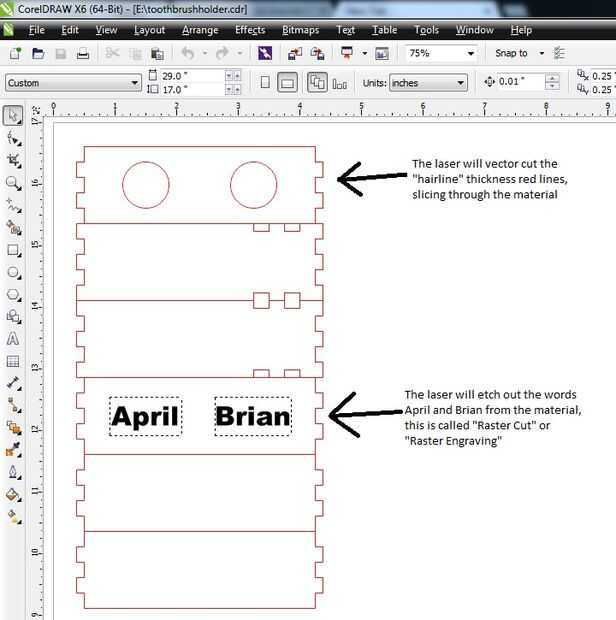This screenshot has width=616, height=620.
Task: Click the Search Content icon
Action: [265, 53]
